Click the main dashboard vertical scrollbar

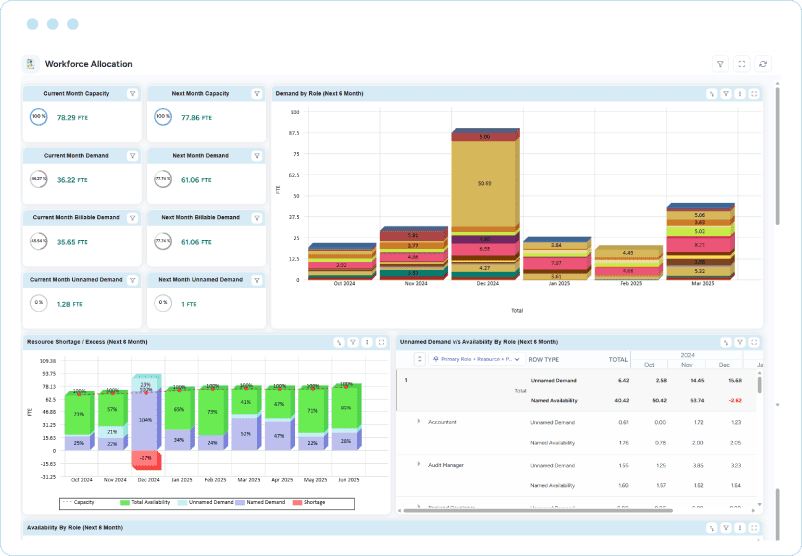click(x=777, y=156)
